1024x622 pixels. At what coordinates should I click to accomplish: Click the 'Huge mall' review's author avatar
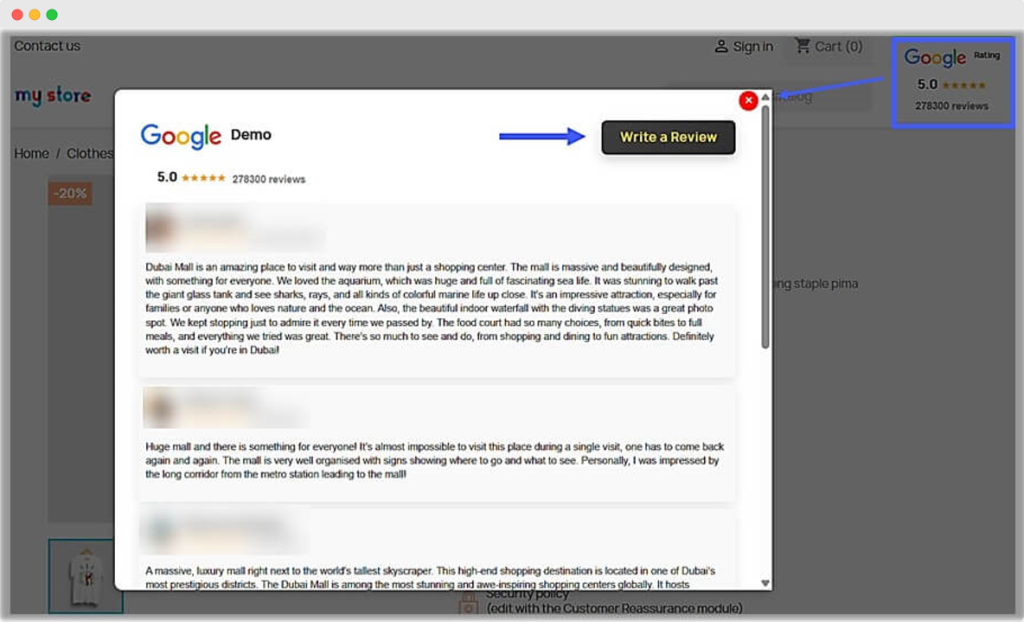tap(160, 407)
